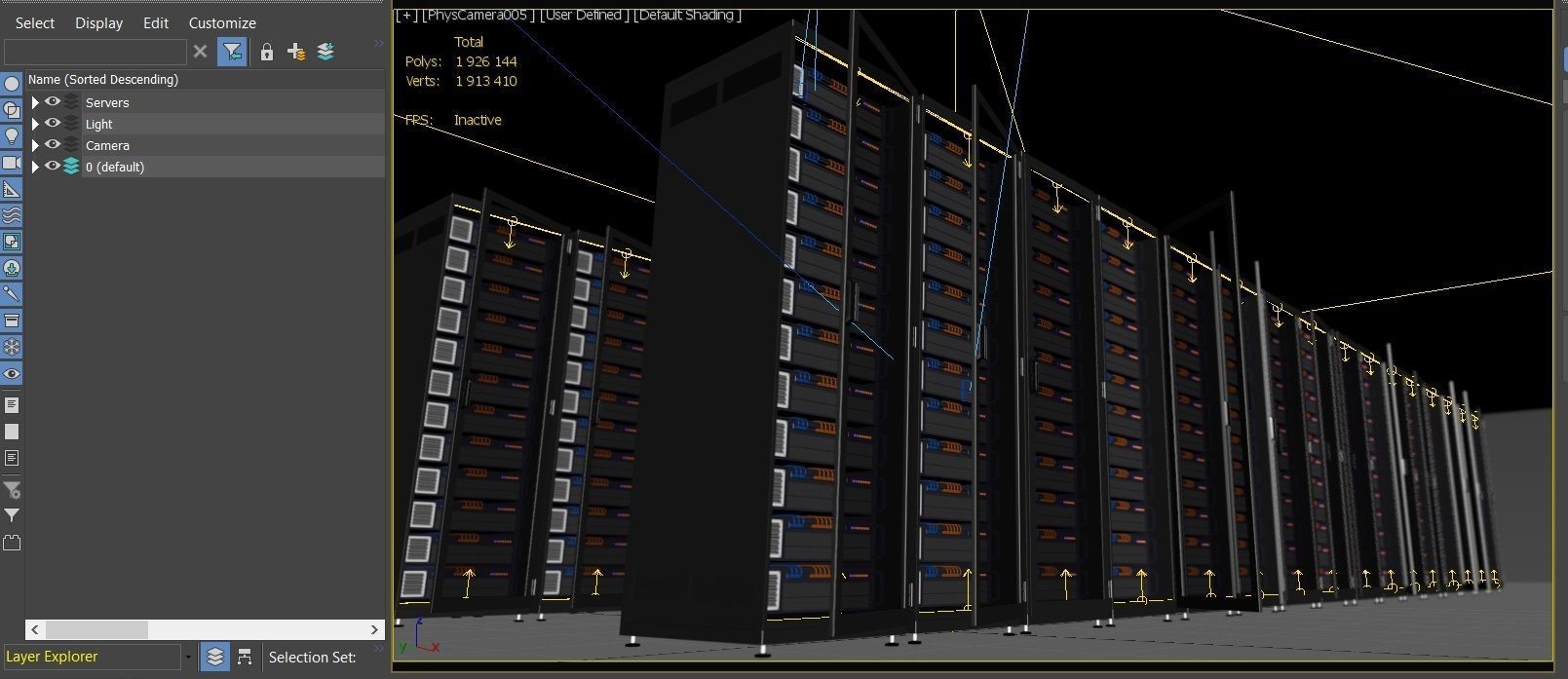Click the Create New Layer plus icon
This screenshot has width=1568, height=679.
[x=296, y=52]
